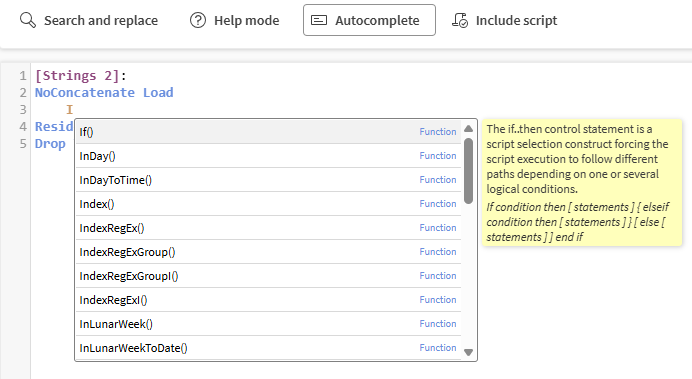Viewport: 692px width, 379px height.
Task: Select InLunarWeekToDate() suggestion
Action: click(x=268, y=348)
